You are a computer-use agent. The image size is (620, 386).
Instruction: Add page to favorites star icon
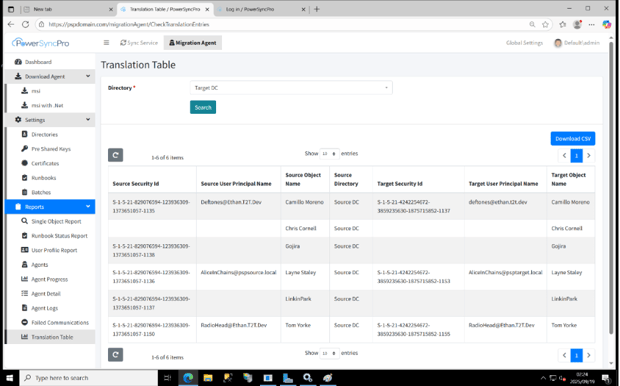tap(546, 24)
